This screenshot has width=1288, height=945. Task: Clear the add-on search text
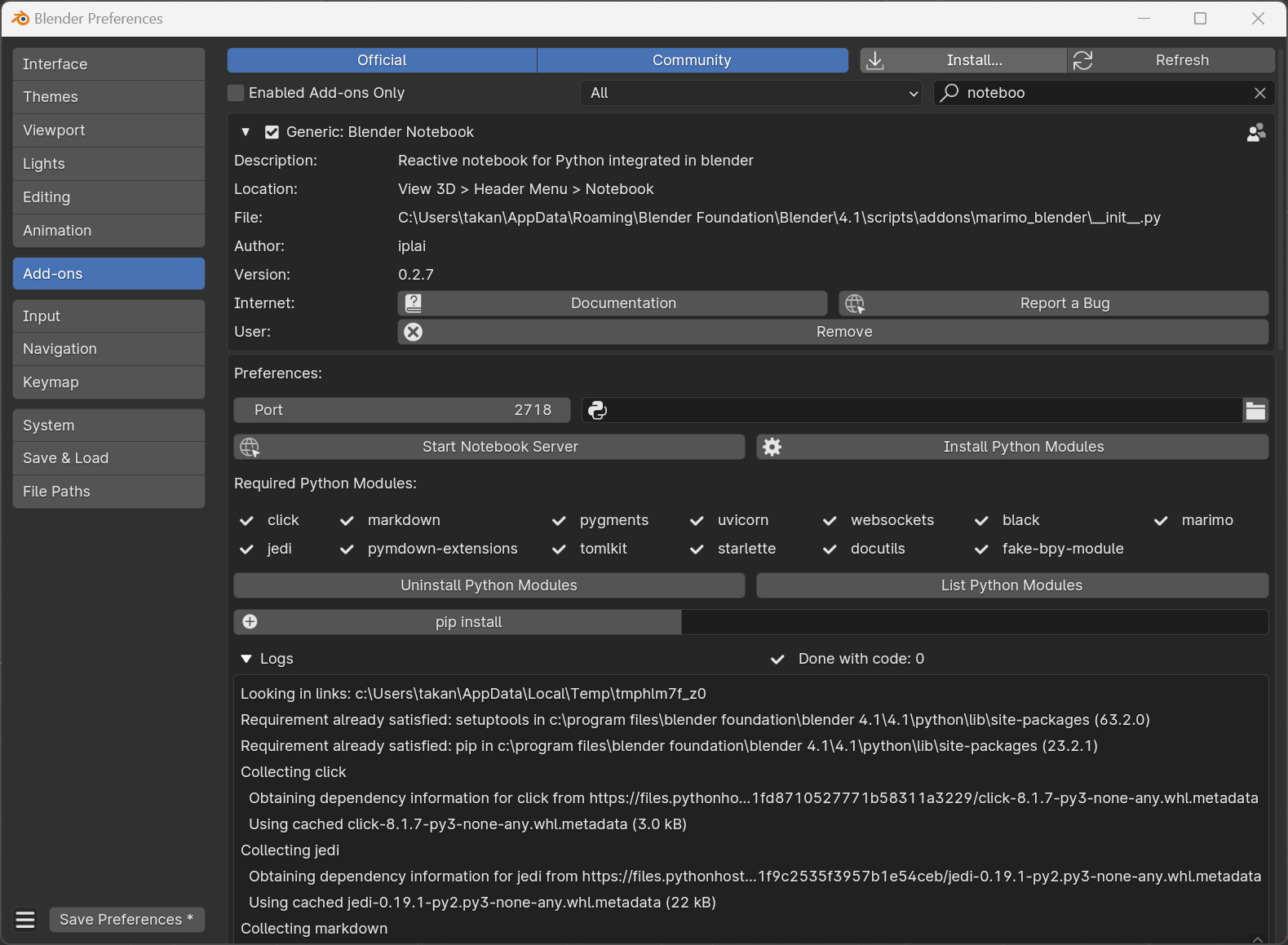[1259, 93]
